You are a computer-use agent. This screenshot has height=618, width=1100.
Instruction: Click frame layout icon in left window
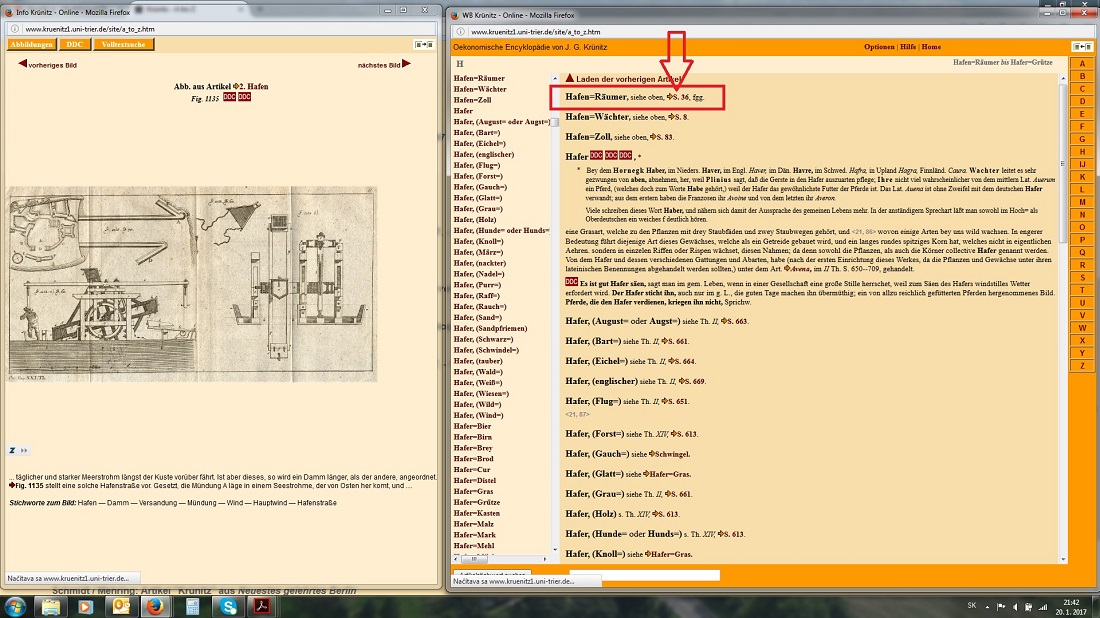point(425,45)
